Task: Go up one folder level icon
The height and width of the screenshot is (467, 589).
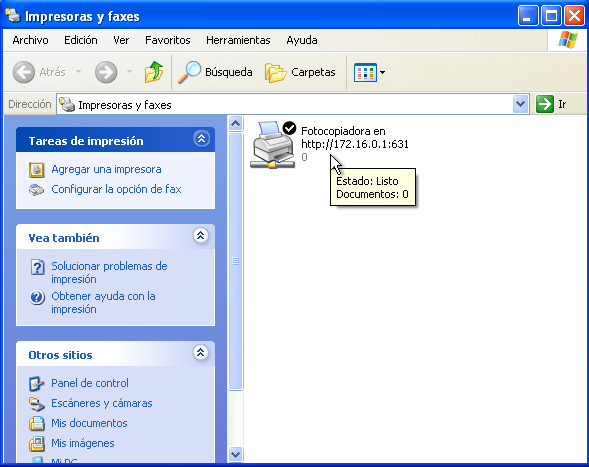Action: pyautogui.click(x=154, y=72)
